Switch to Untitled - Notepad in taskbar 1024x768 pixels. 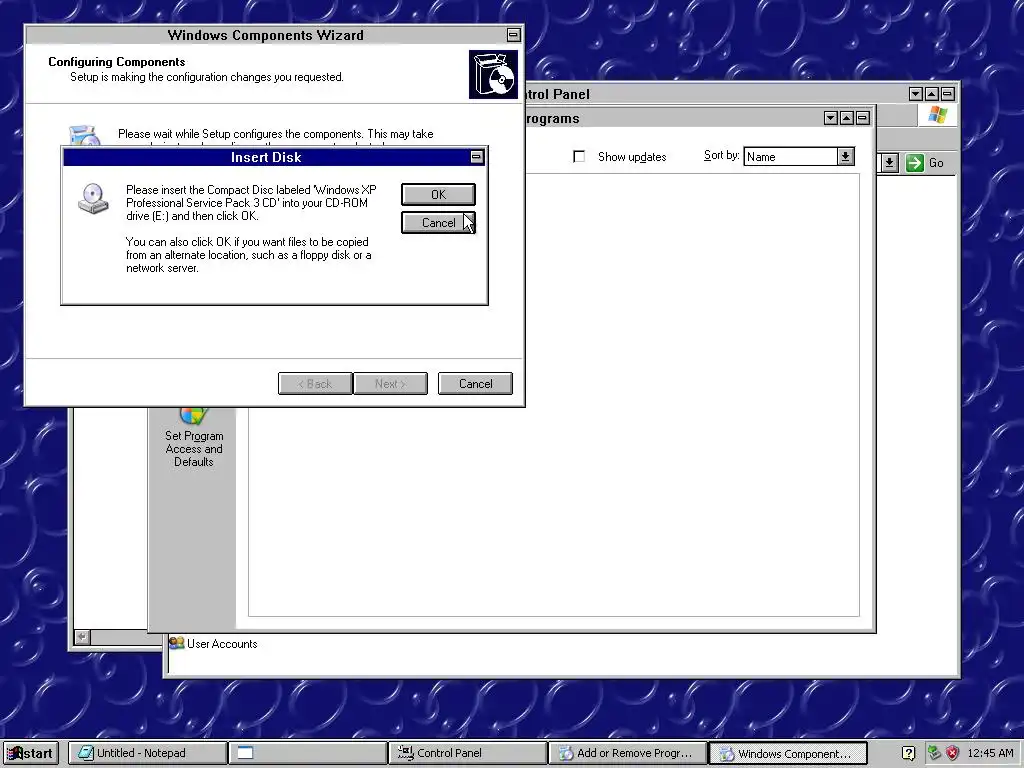pos(148,753)
